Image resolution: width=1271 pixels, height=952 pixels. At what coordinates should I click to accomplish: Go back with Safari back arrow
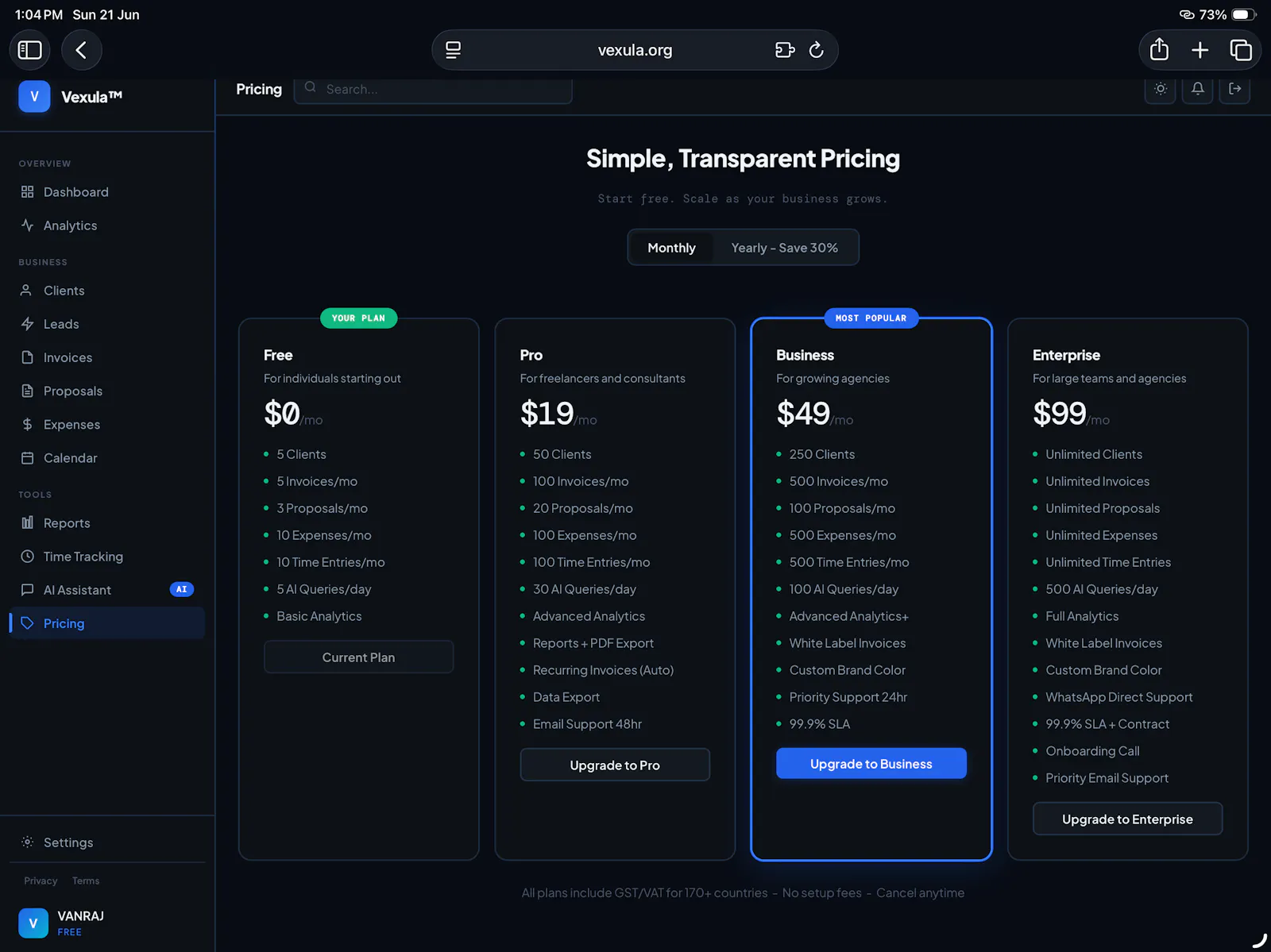81,50
